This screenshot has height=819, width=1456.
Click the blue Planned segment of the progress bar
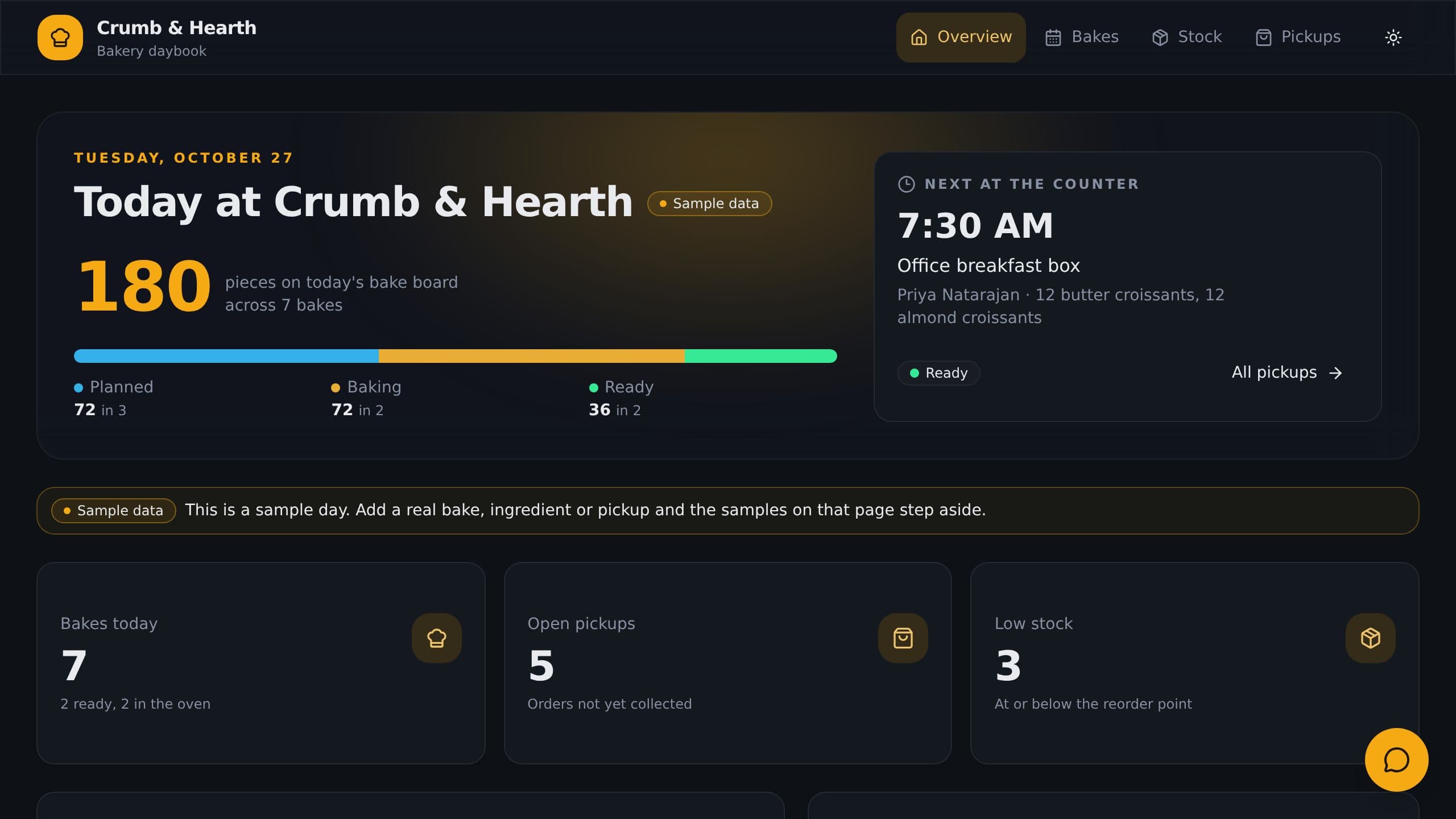coord(226,356)
